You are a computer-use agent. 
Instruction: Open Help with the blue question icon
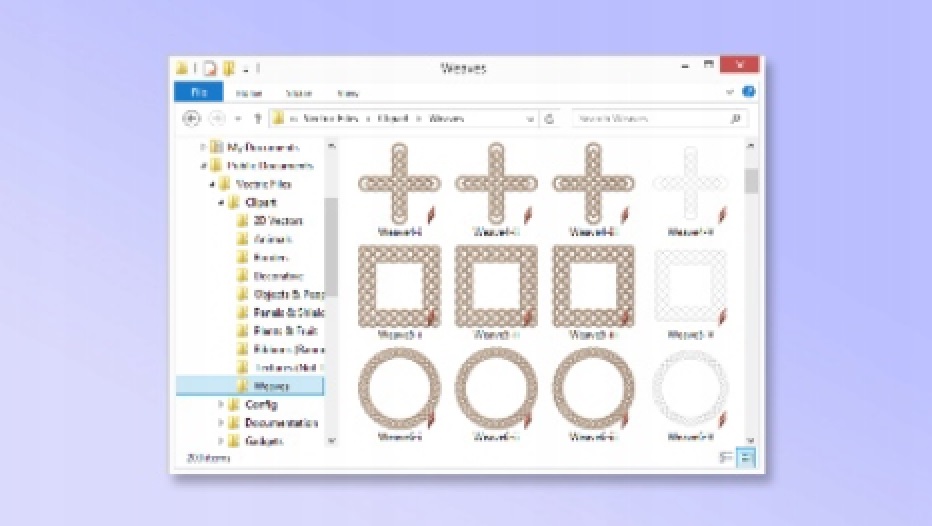[x=749, y=92]
